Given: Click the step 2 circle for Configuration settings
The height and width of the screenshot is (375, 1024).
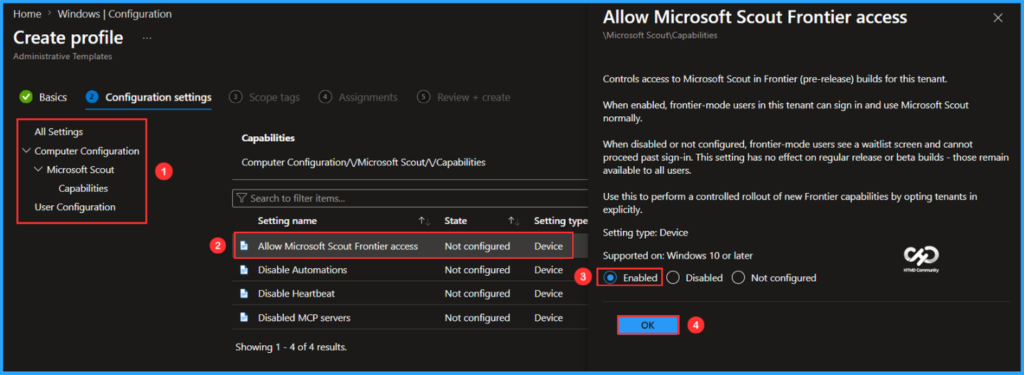Looking at the screenshot, I should (92, 97).
